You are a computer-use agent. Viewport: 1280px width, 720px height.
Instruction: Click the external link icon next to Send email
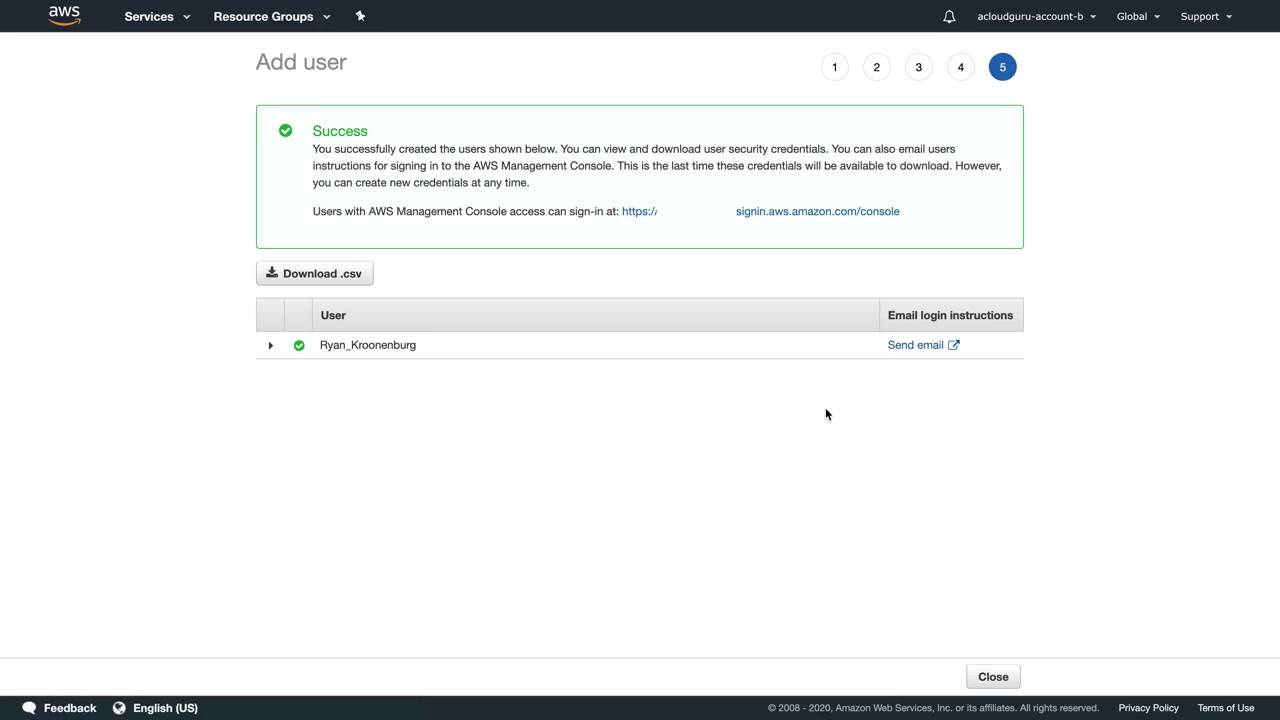tap(954, 345)
